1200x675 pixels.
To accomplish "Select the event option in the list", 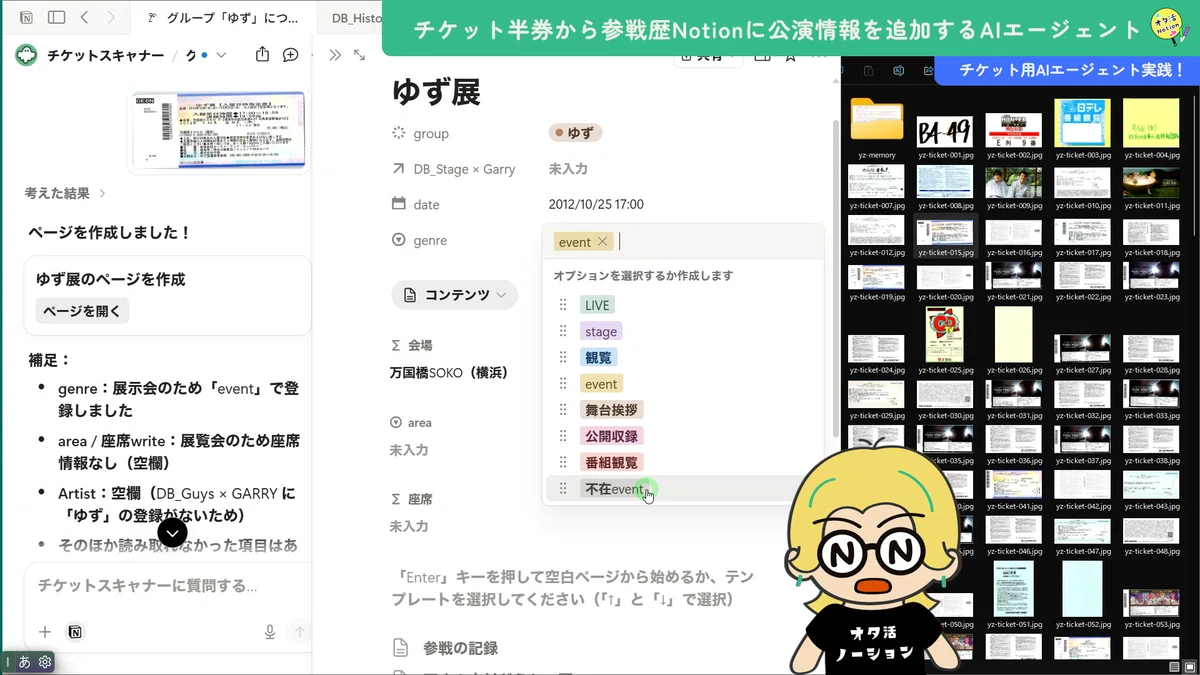I will point(601,383).
